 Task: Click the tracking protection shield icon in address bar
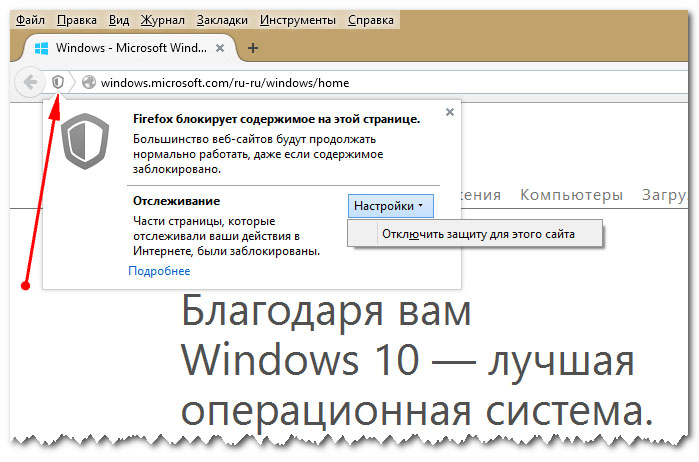pyautogui.click(x=58, y=82)
